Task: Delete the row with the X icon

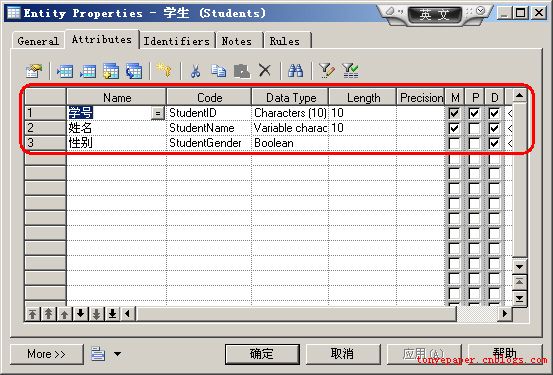Action: (x=265, y=70)
